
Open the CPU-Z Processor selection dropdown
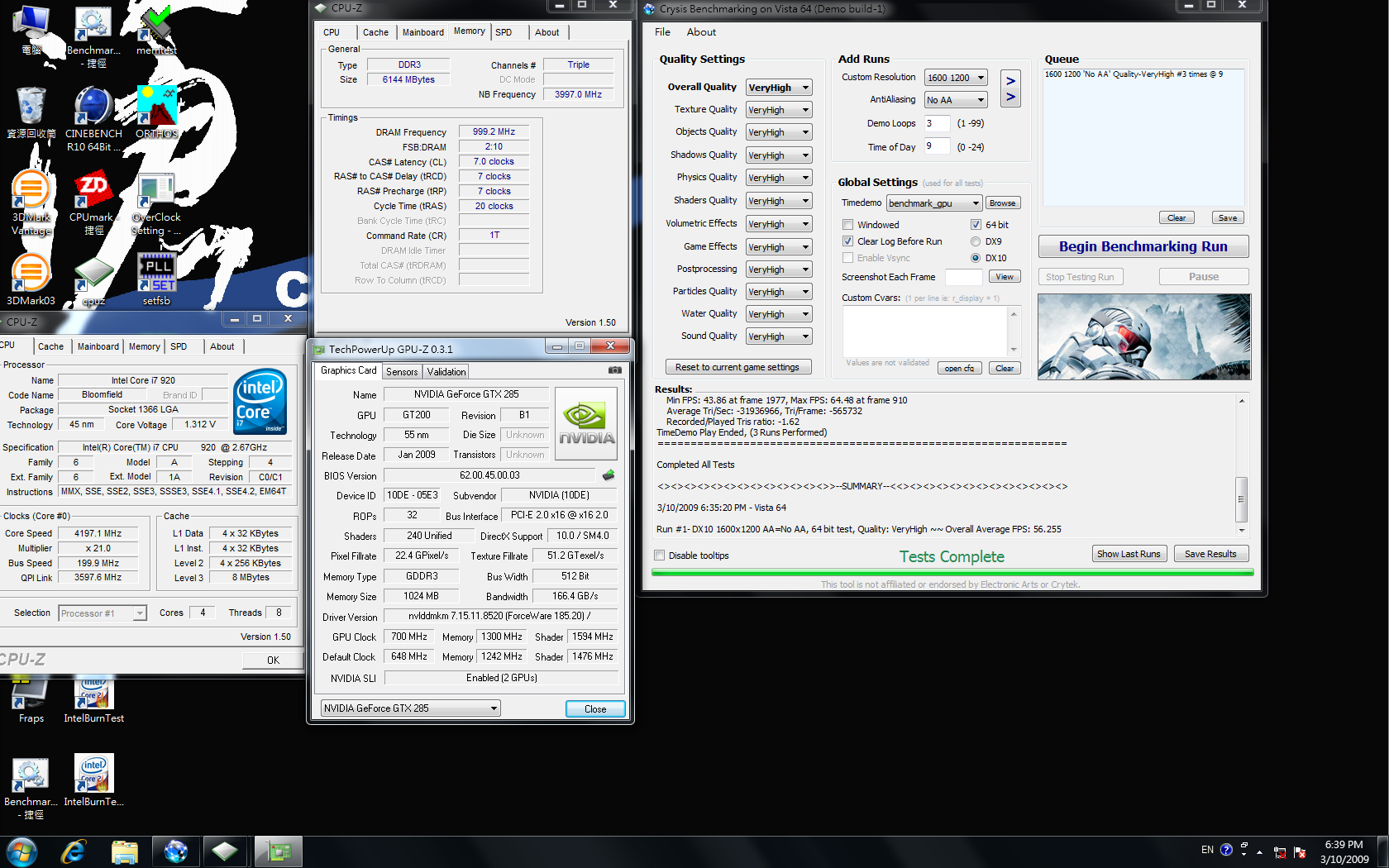point(103,613)
